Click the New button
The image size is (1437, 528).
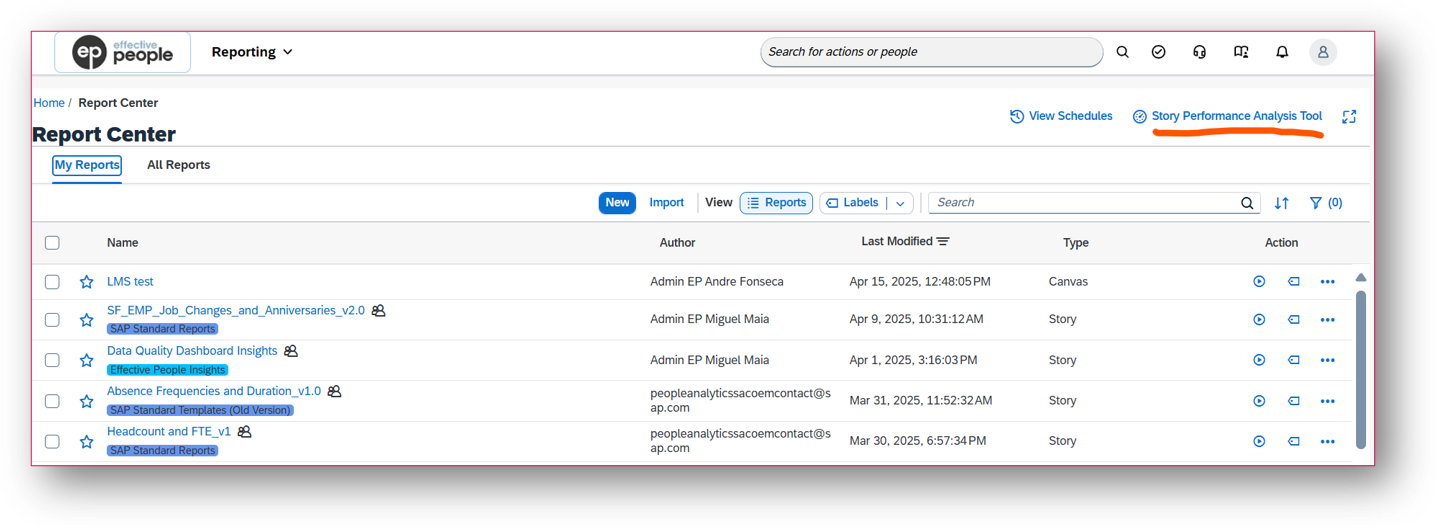(x=617, y=203)
